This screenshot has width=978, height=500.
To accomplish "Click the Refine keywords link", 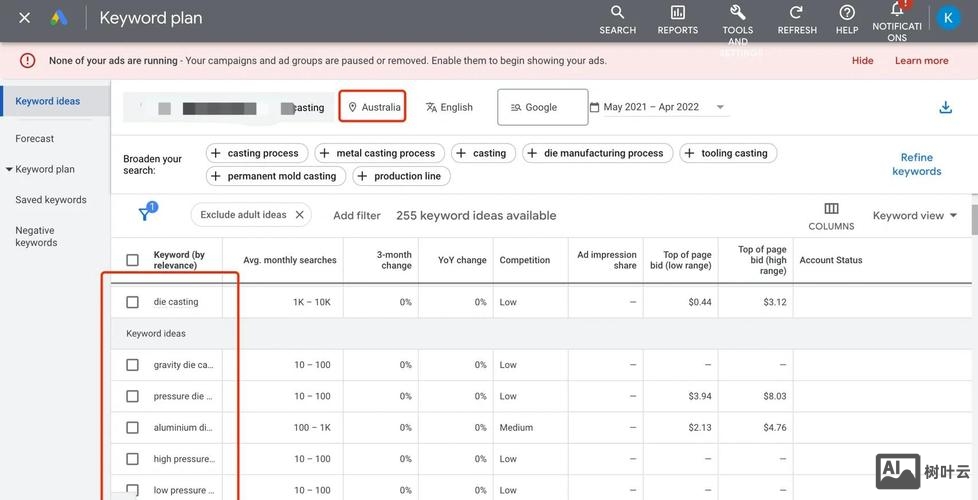I will (x=916, y=164).
